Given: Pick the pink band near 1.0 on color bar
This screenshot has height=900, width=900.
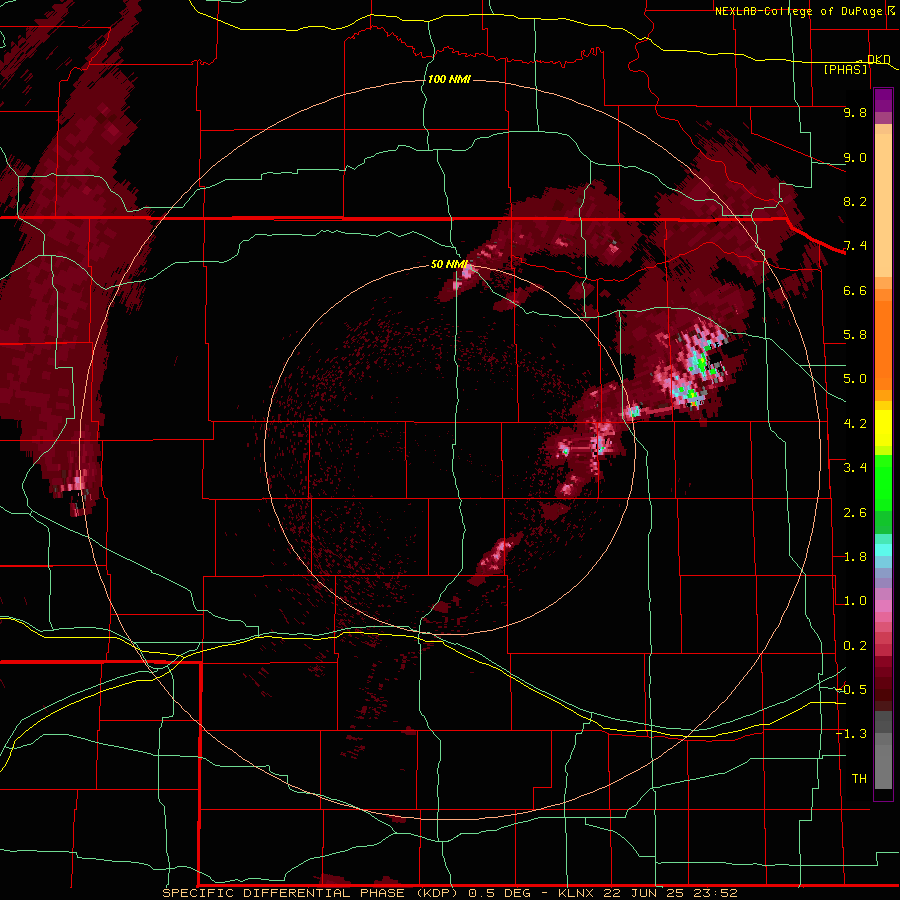Looking at the screenshot, I should click(883, 606).
